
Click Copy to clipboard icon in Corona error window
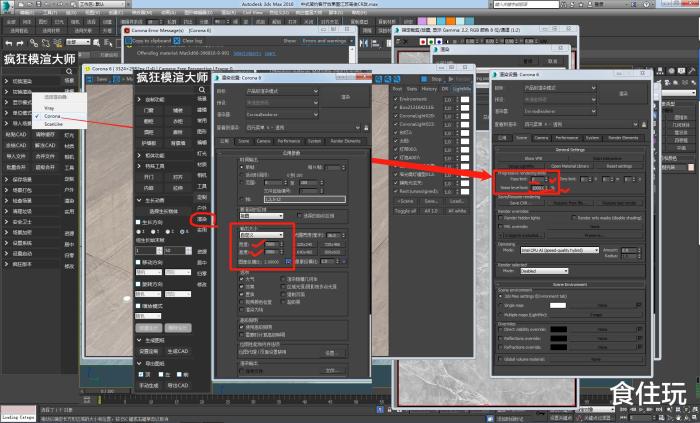(x=129, y=41)
